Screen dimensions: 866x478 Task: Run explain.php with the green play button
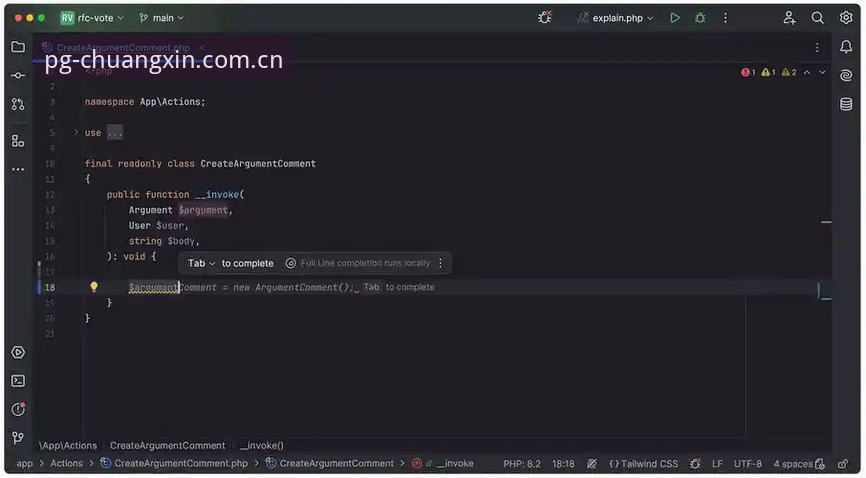[x=674, y=18]
